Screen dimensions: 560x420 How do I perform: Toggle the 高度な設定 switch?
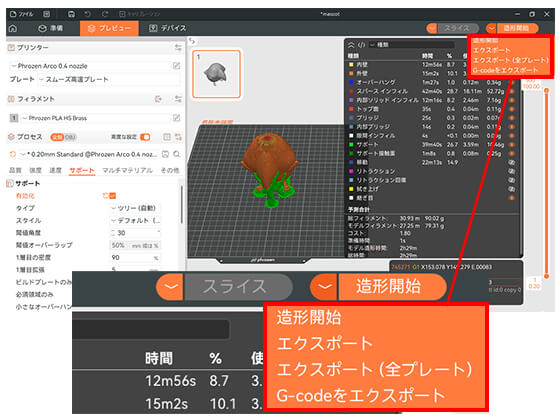[145, 137]
